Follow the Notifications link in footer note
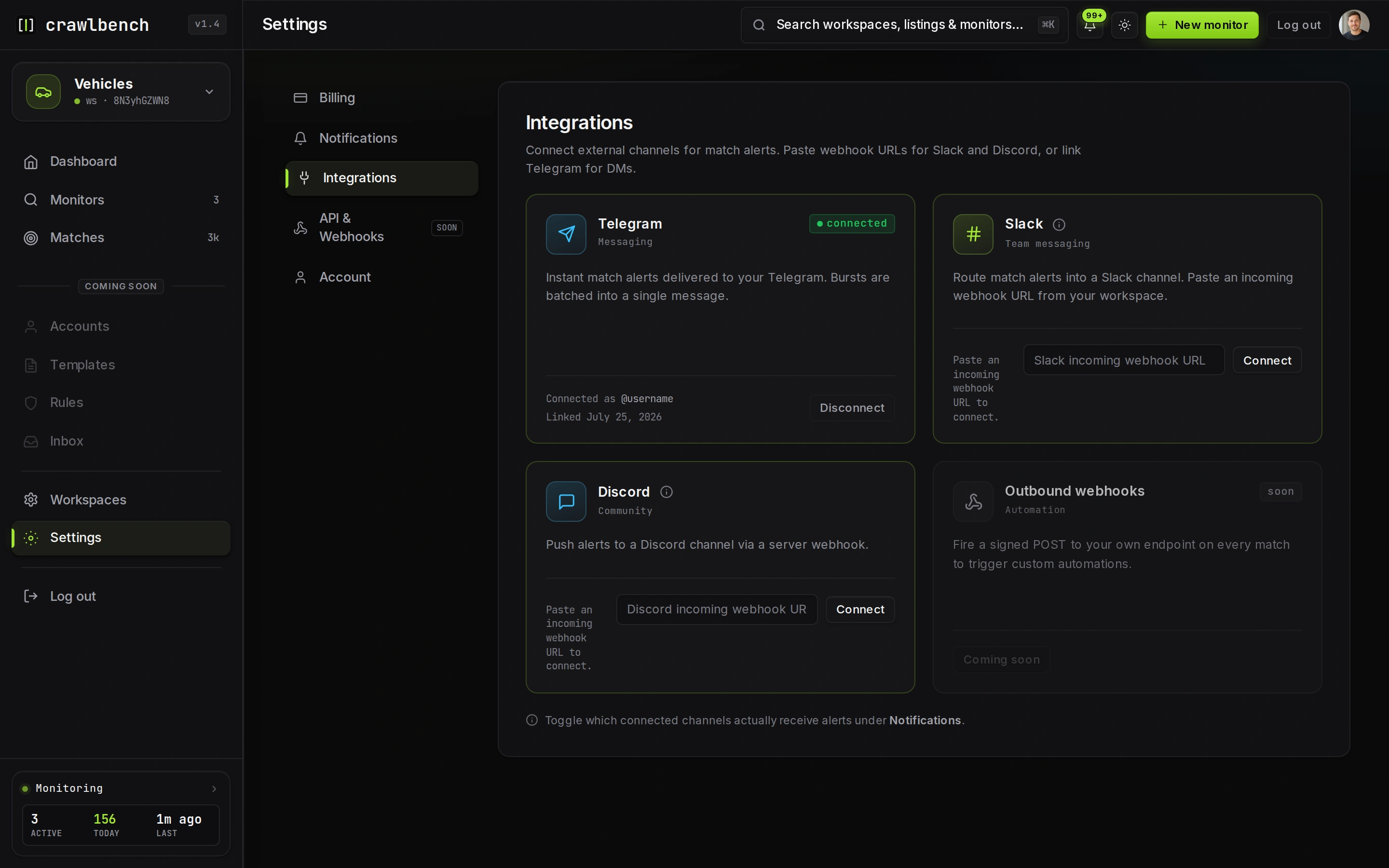Screen dimensions: 1389x868 point(925,720)
